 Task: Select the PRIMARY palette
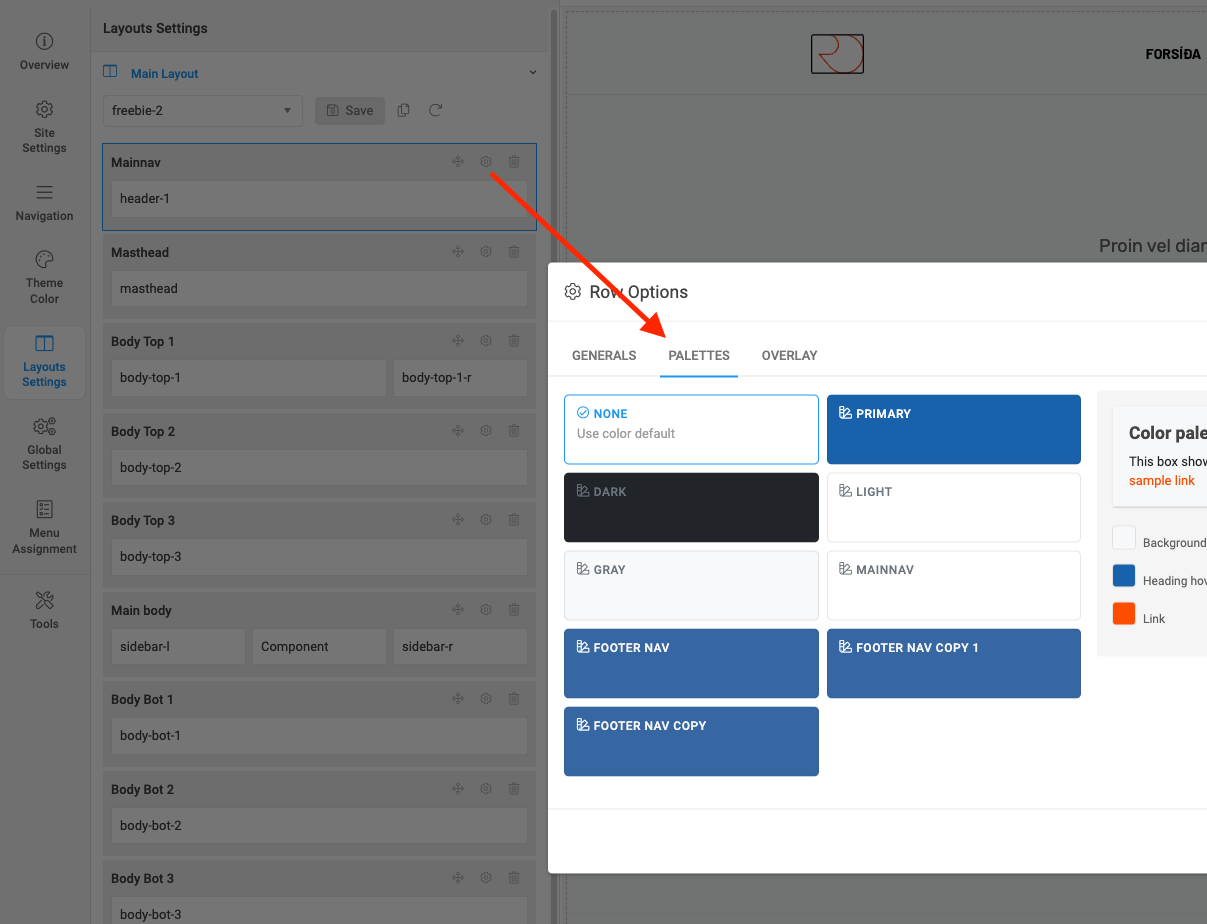pyautogui.click(x=954, y=429)
